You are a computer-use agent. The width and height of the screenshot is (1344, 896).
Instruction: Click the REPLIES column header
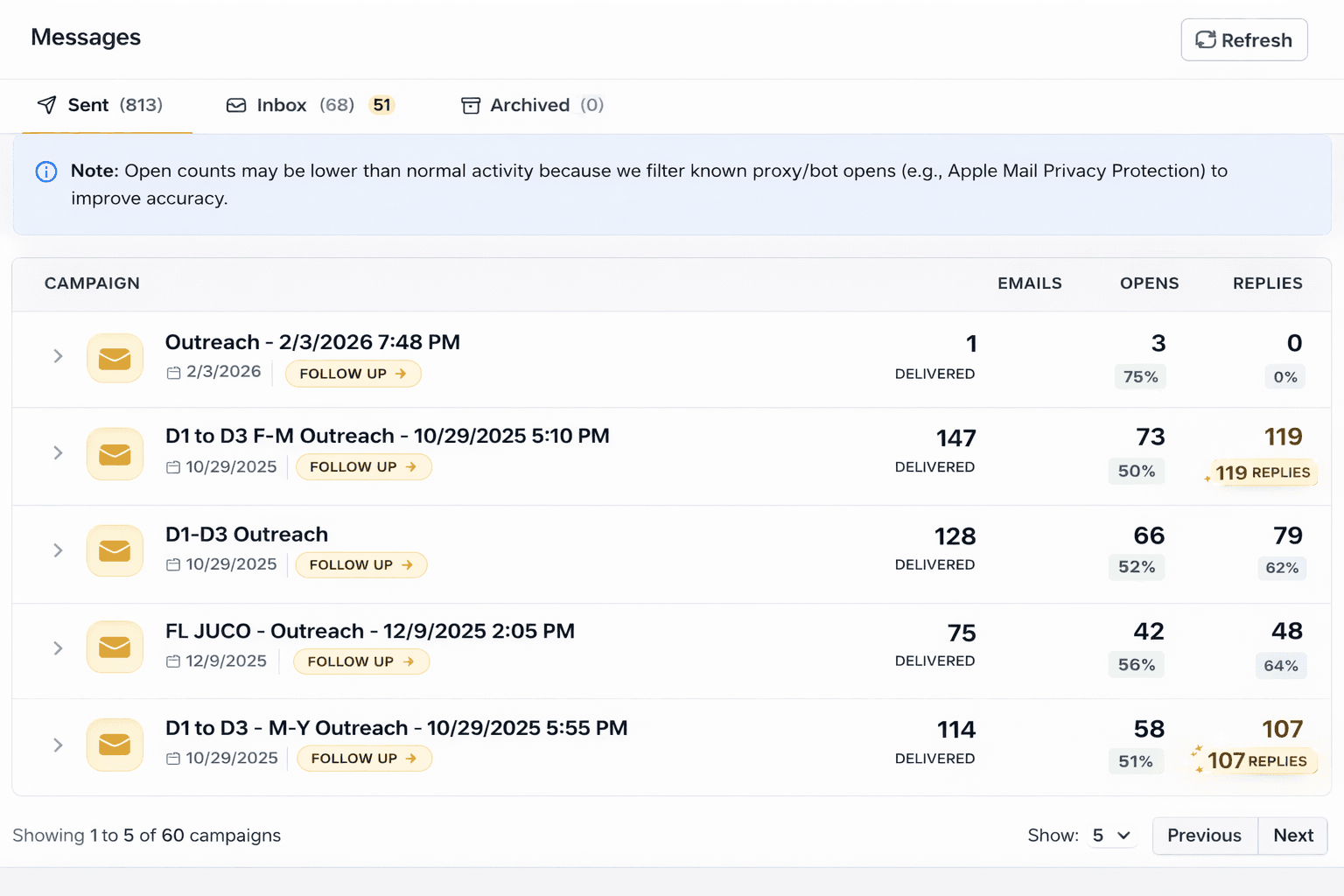tap(1268, 283)
